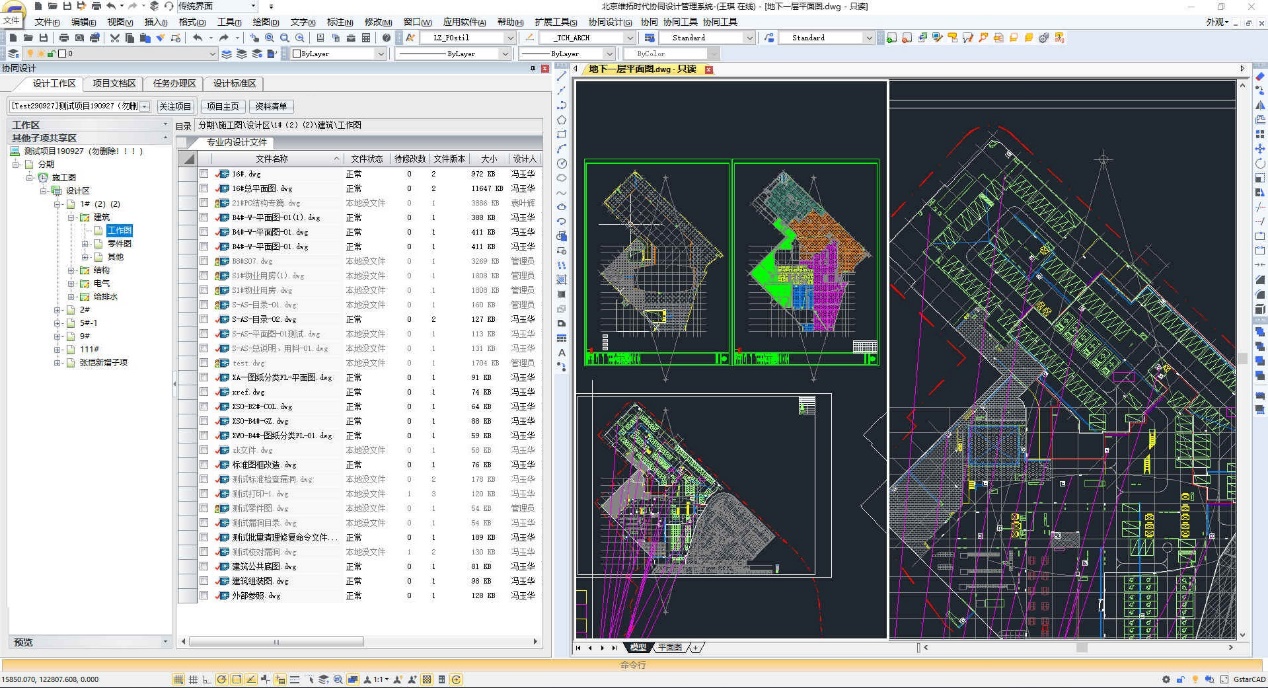1268x688 pixels.
Task: Expand the 结构 tree node
Action: tap(71, 270)
